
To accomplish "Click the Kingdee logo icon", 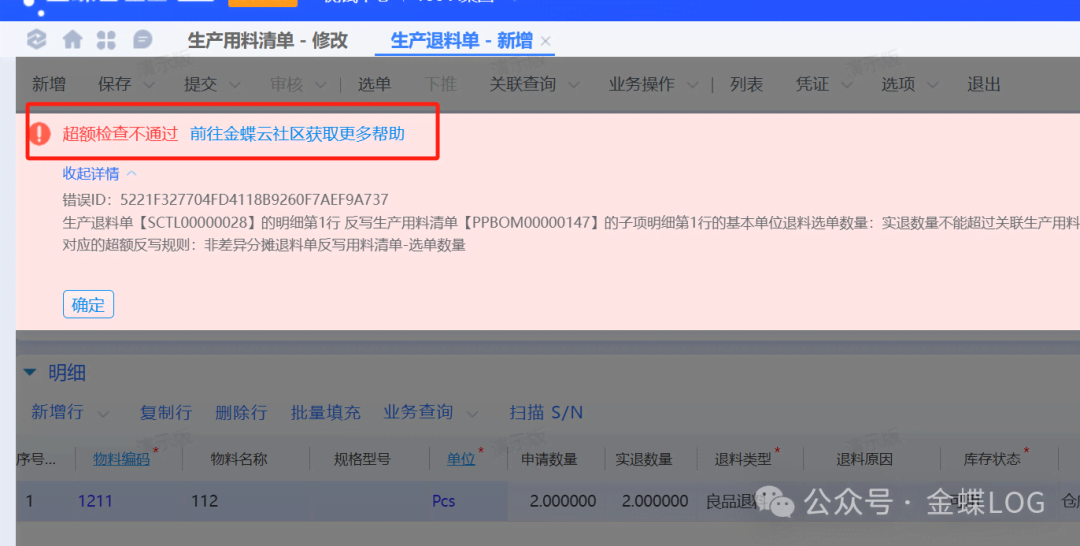I will 37,40.
